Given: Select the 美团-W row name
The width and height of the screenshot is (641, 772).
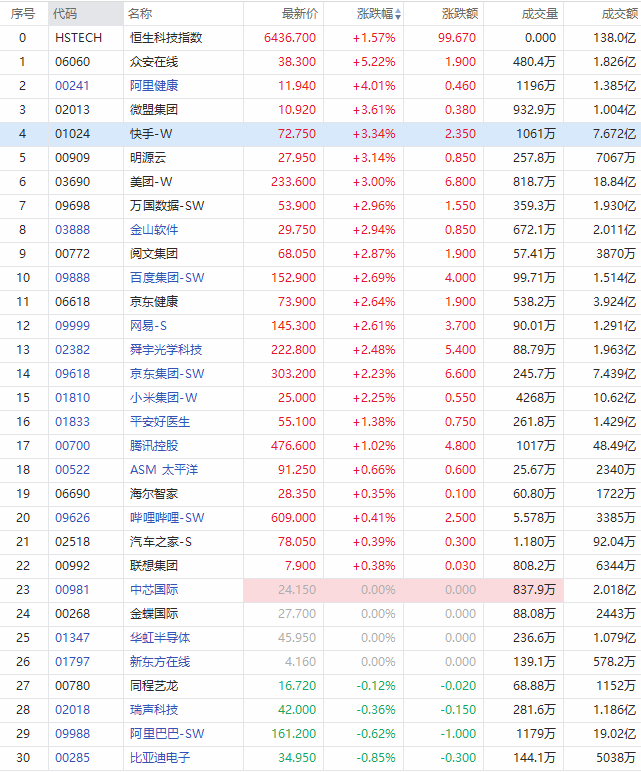Looking at the screenshot, I should pos(151,182).
